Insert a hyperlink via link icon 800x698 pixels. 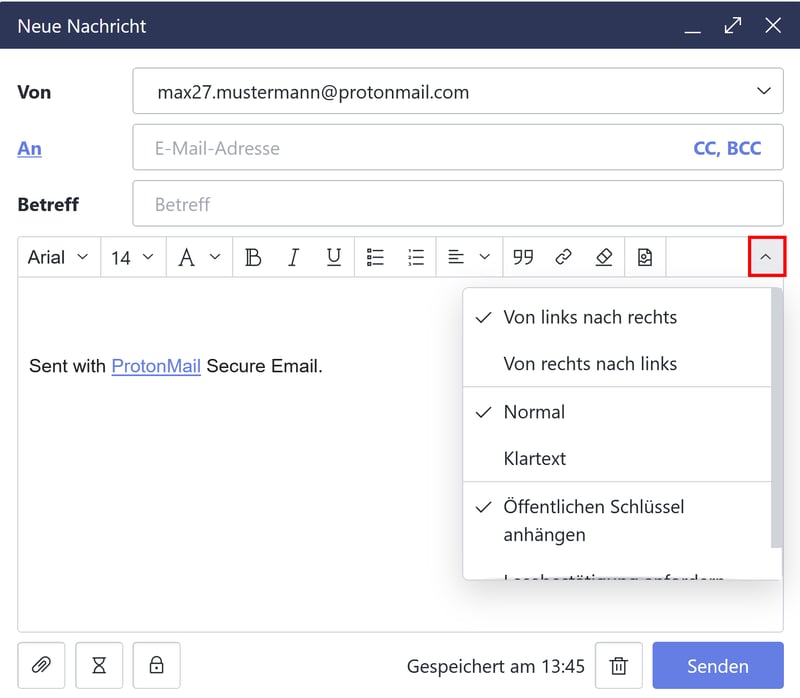[x=563, y=257]
